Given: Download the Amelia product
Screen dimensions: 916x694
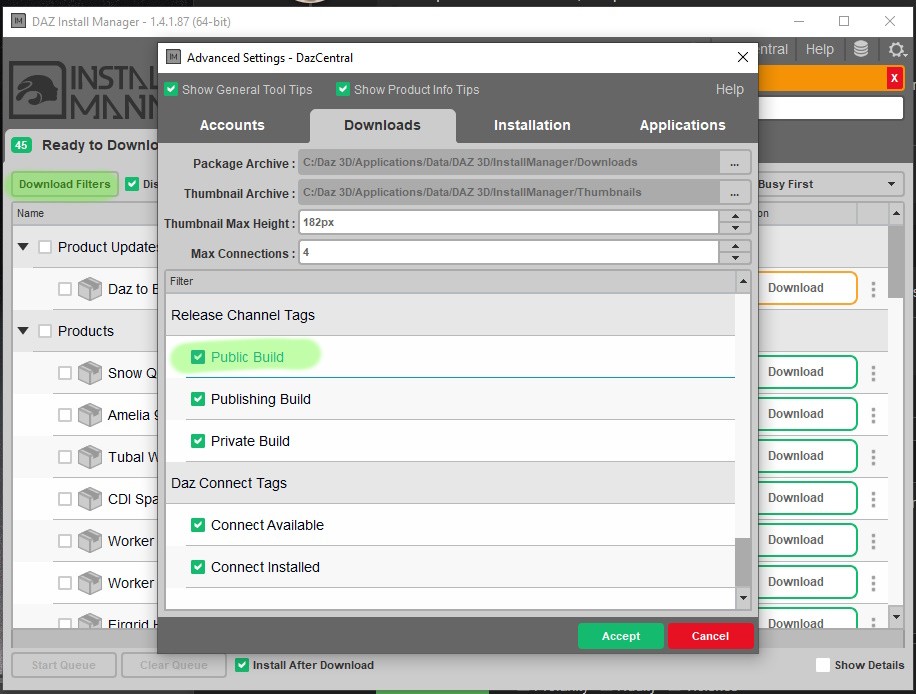Looking at the screenshot, I should coord(807,414).
